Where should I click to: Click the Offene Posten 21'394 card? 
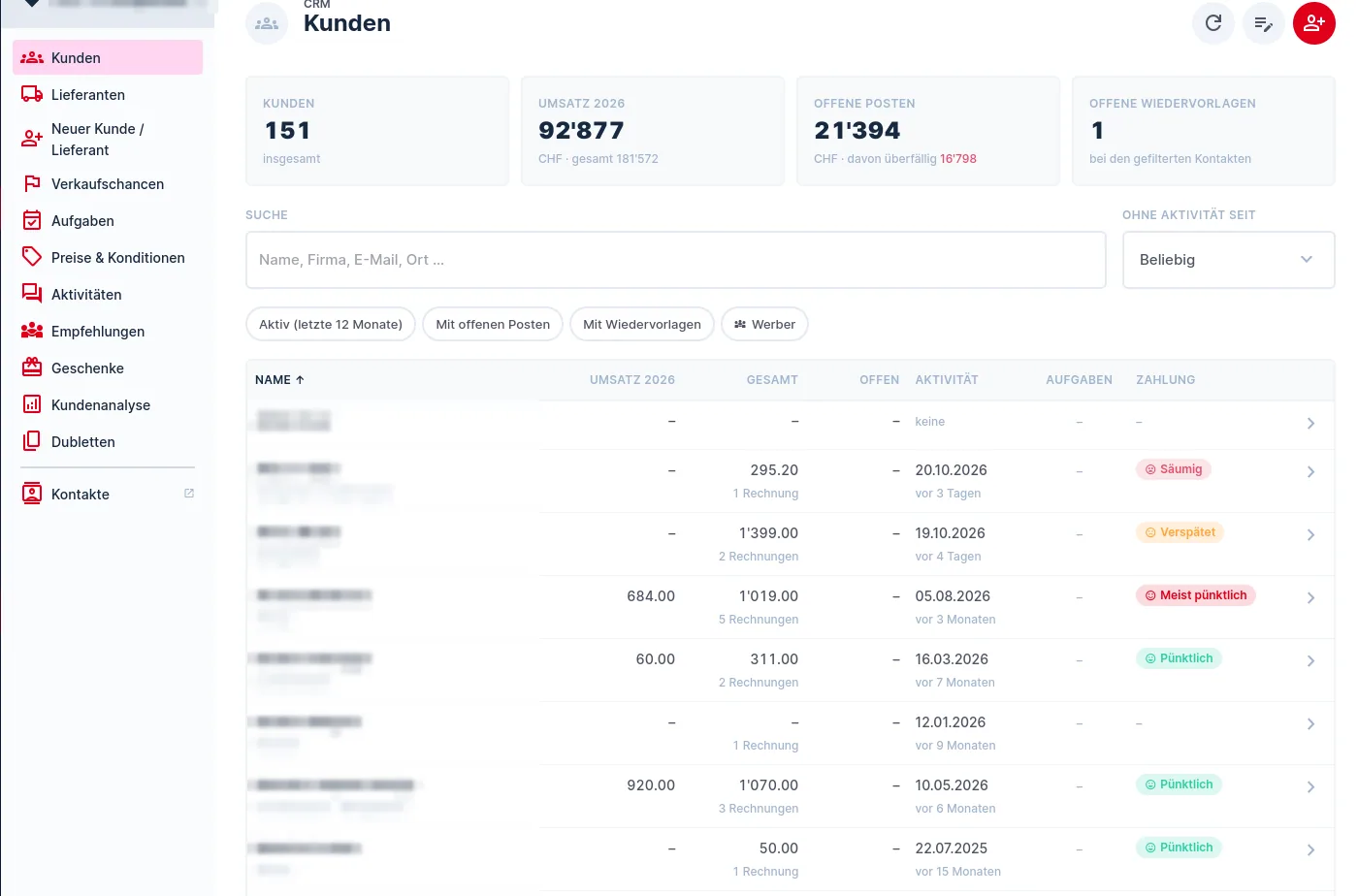(x=928, y=131)
